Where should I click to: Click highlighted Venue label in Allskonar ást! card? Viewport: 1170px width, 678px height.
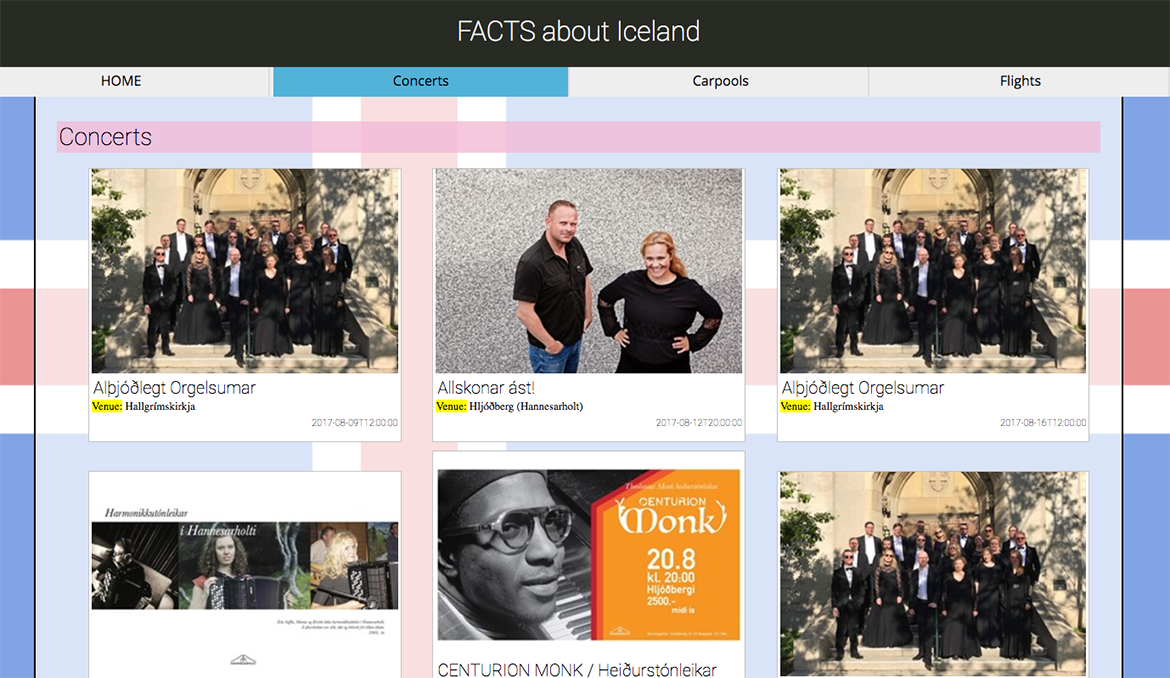pyautogui.click(x=451, y=407)
